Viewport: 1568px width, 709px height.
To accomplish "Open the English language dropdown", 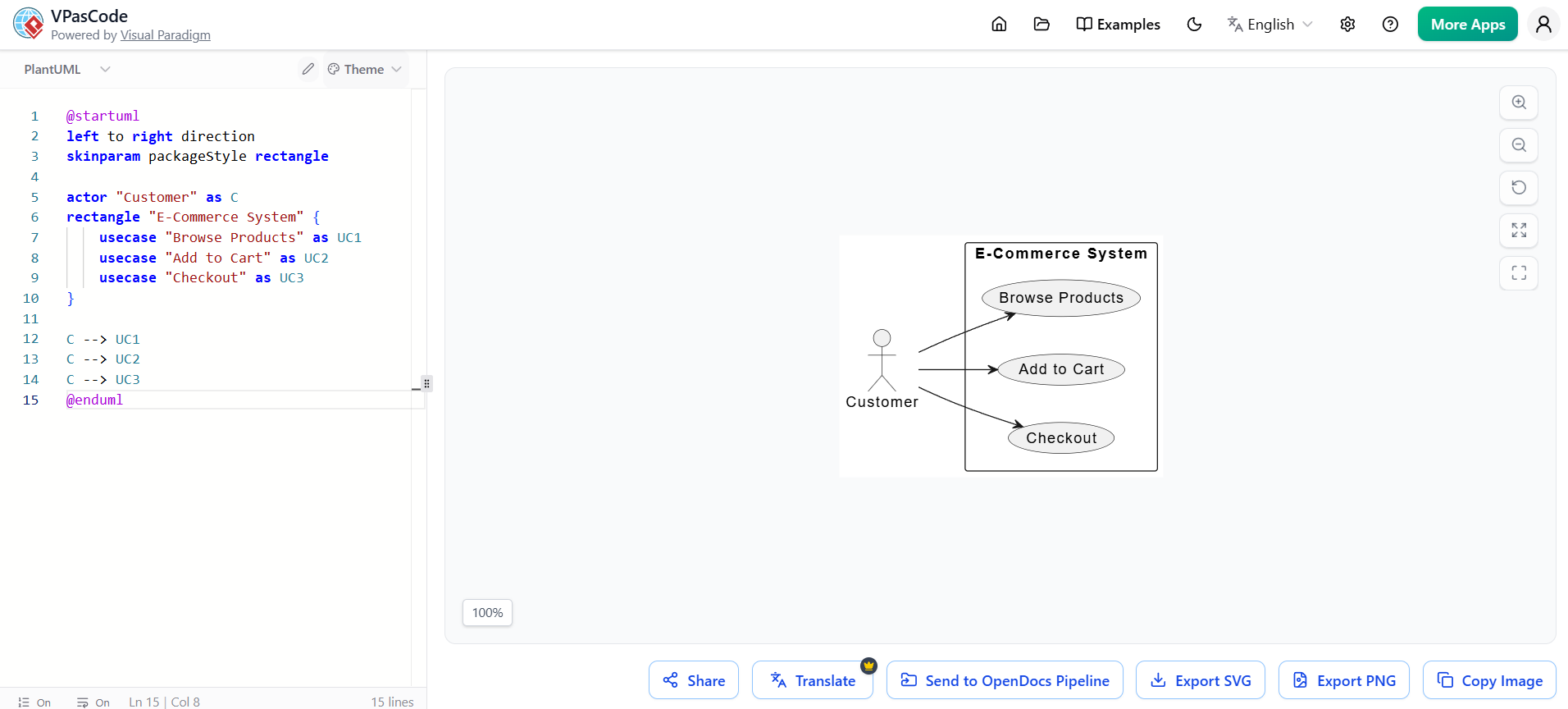I will 1270,25.
